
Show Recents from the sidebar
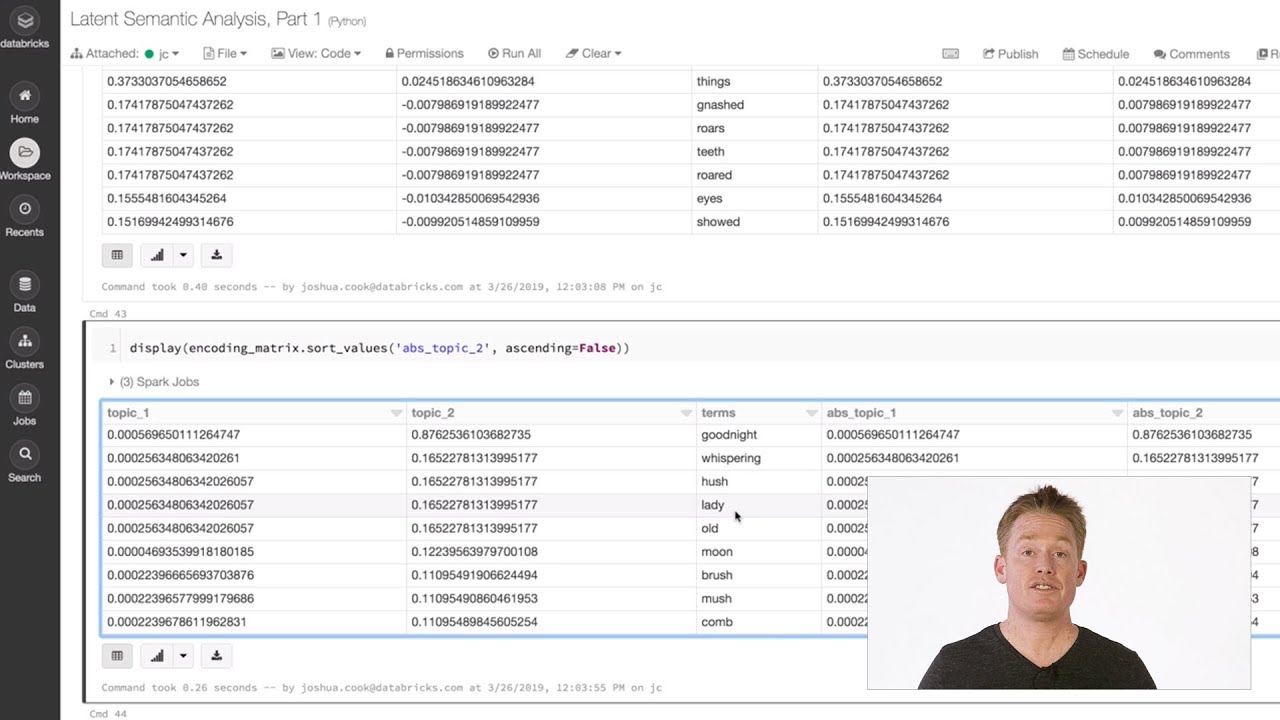coord(24,217)
